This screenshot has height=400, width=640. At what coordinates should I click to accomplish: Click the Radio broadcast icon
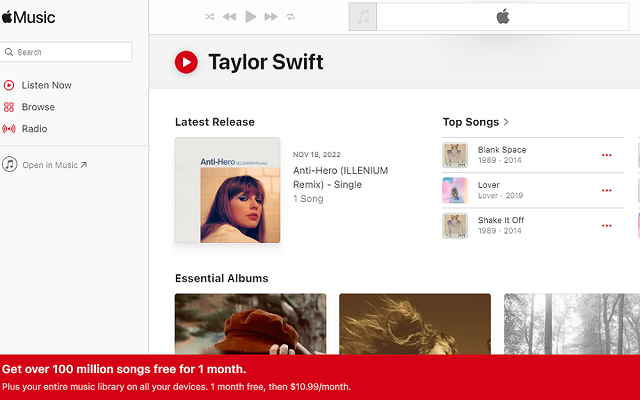coord(9,129)
